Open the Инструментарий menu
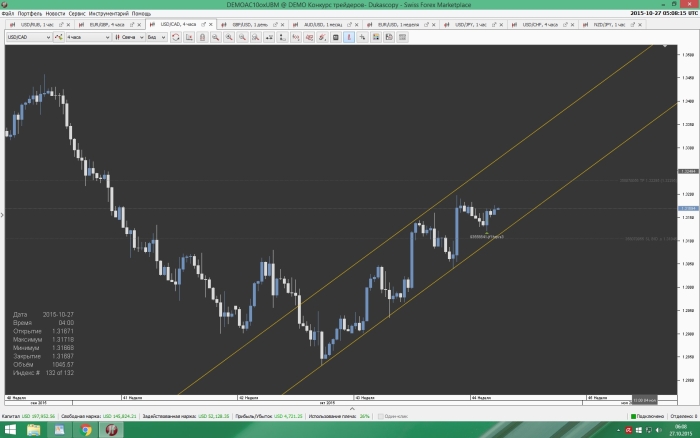Screen dimensions: 700x438 pyautogui.click(x=108, y=13)
